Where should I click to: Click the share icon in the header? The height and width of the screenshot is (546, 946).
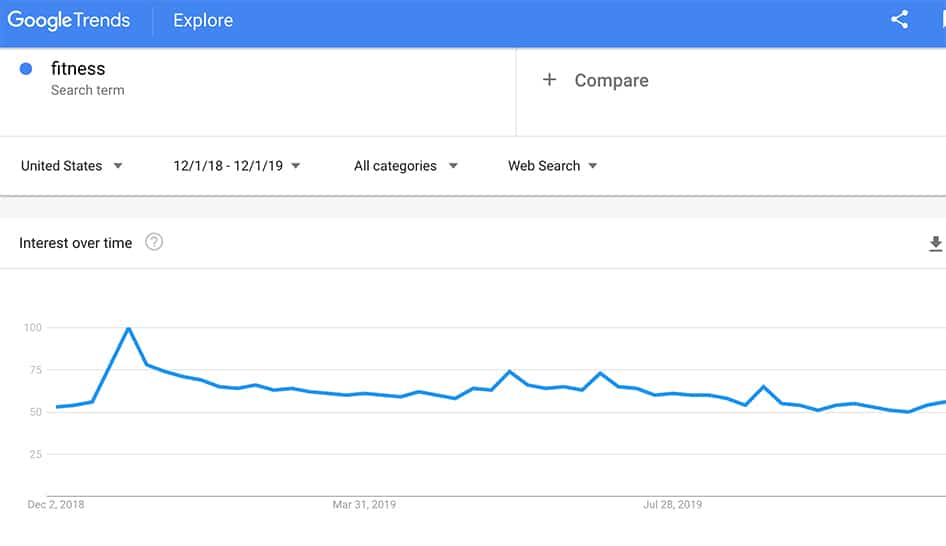(x=899, y=20)
